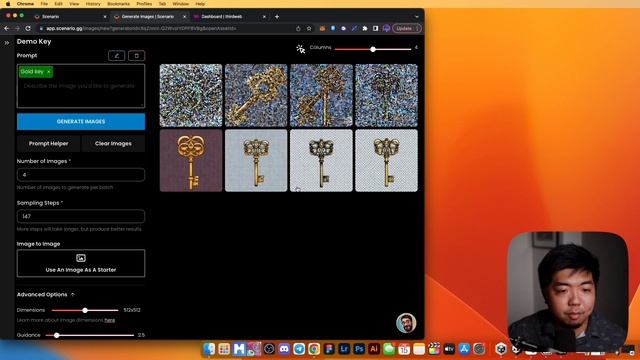Open Calendar from the Dock
This screenshot has height=360, width=640.
coord(404,349)
